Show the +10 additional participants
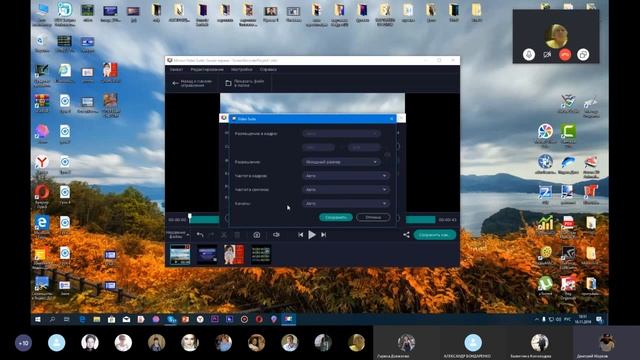 (23, 343)
